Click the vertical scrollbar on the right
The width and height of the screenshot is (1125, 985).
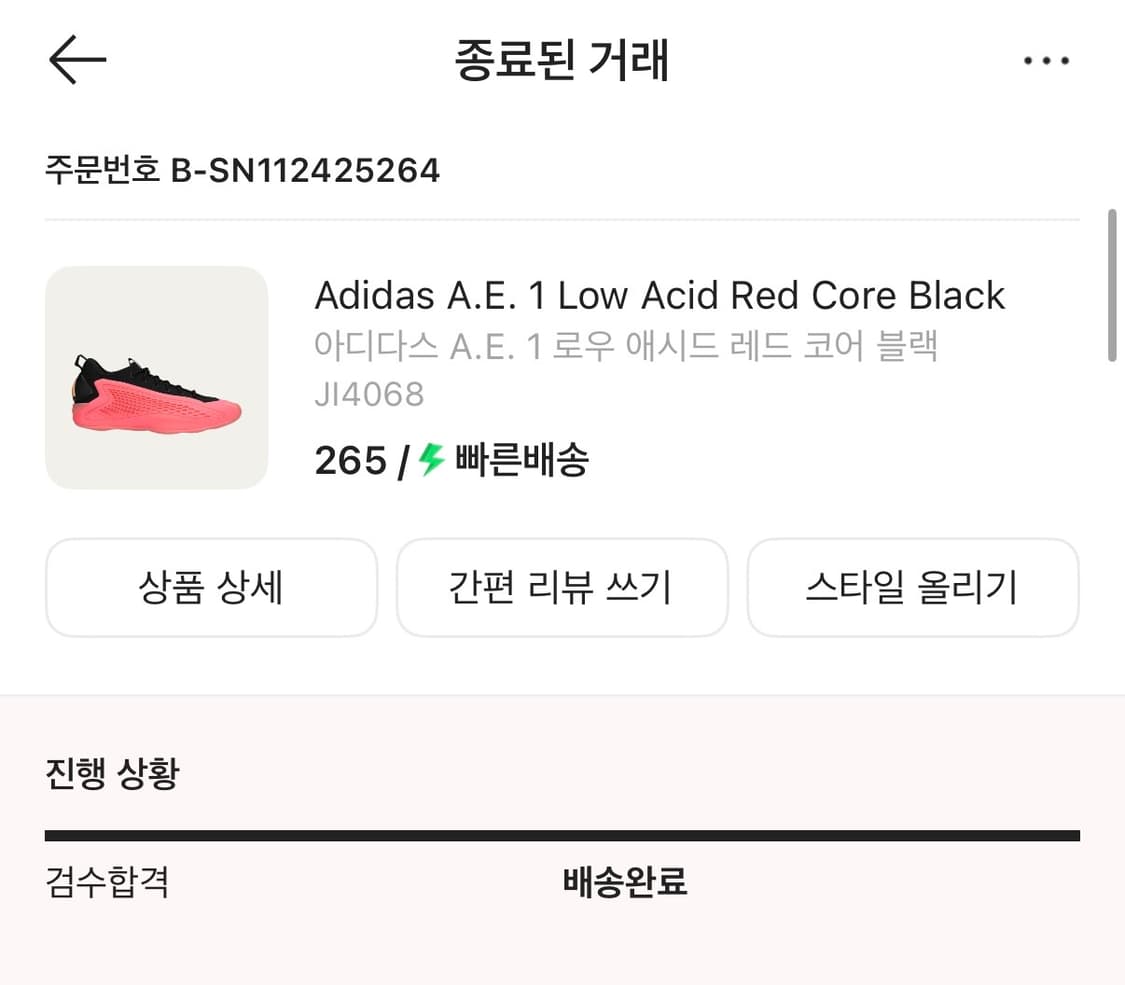click(1111, 285)
